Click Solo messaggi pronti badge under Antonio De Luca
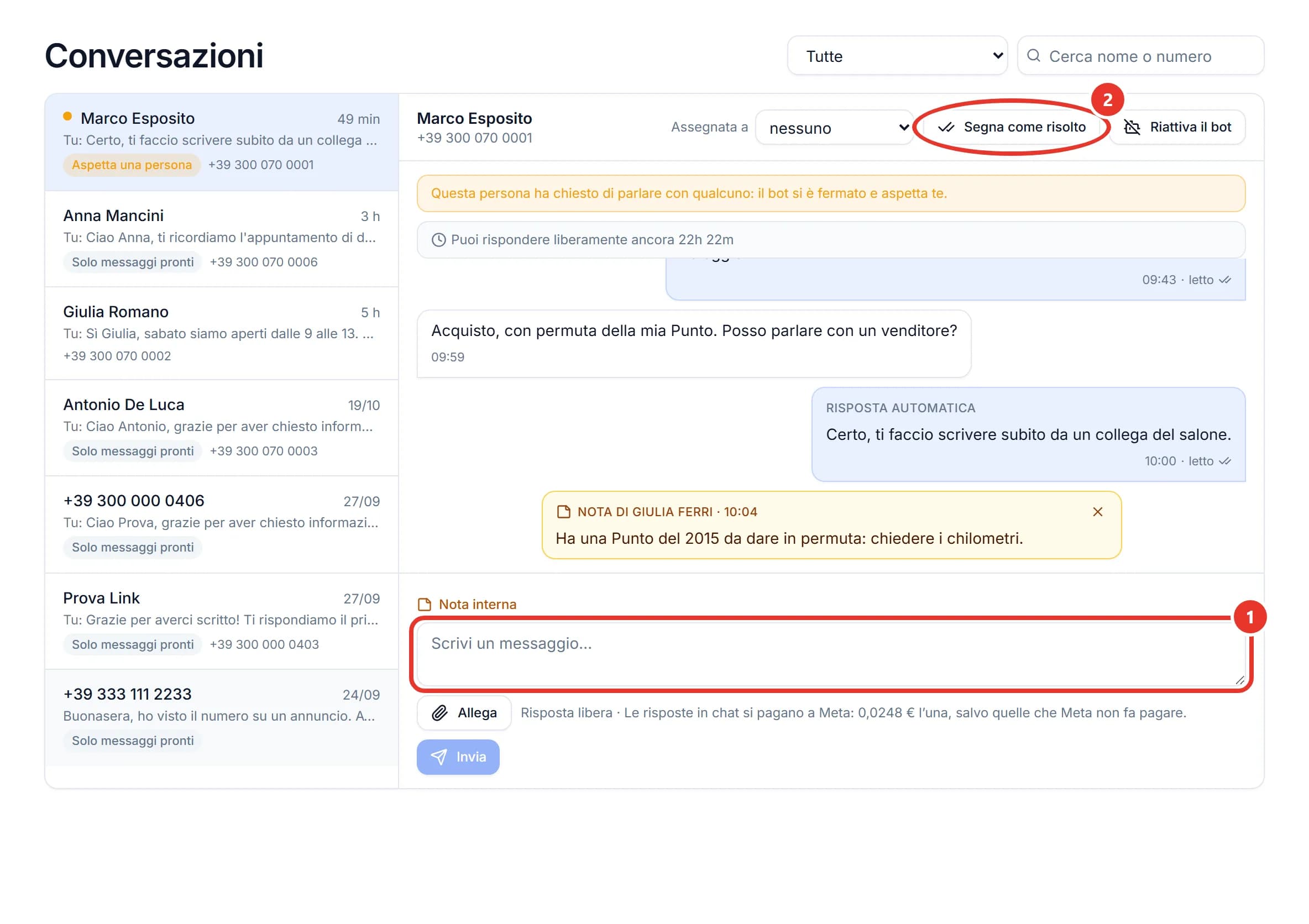Image resolution: width=1309 pixels, height=924 pixels. [x=133, y=451]
